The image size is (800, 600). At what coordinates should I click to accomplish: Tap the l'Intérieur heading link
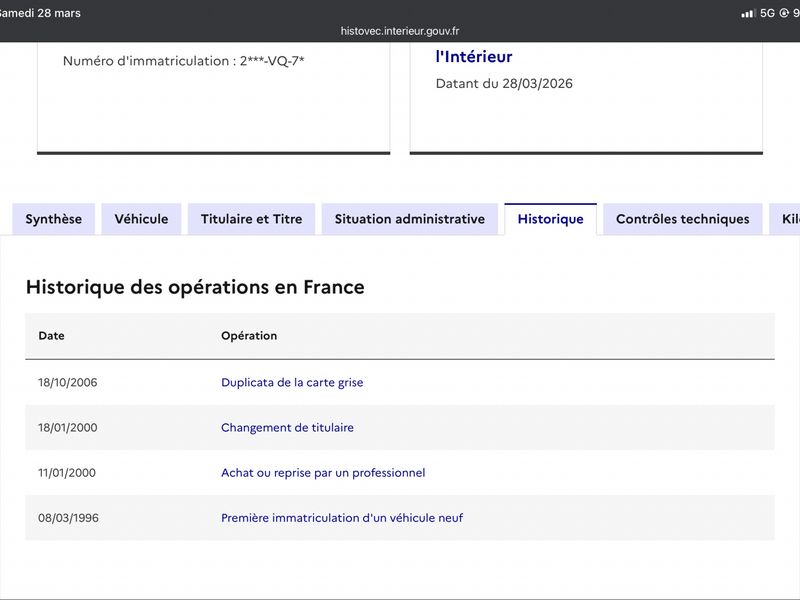tap(474, 57)
